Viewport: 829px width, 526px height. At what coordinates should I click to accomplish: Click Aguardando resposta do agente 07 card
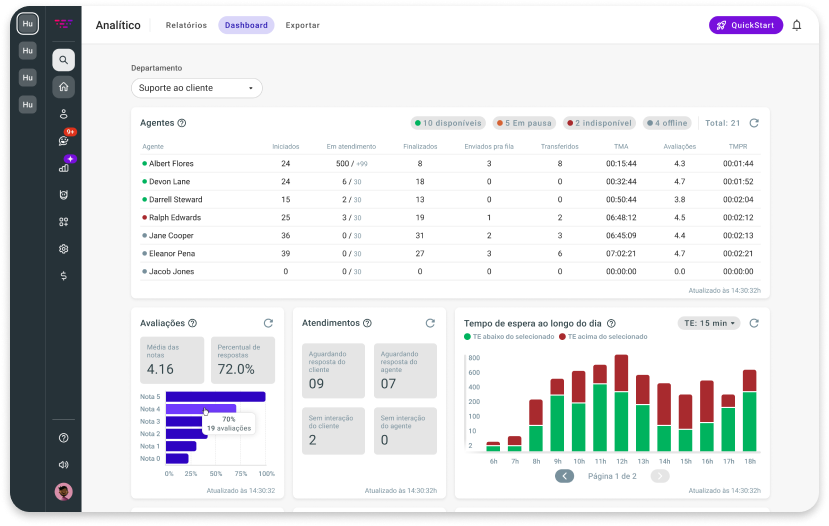(x=406, y=371)
